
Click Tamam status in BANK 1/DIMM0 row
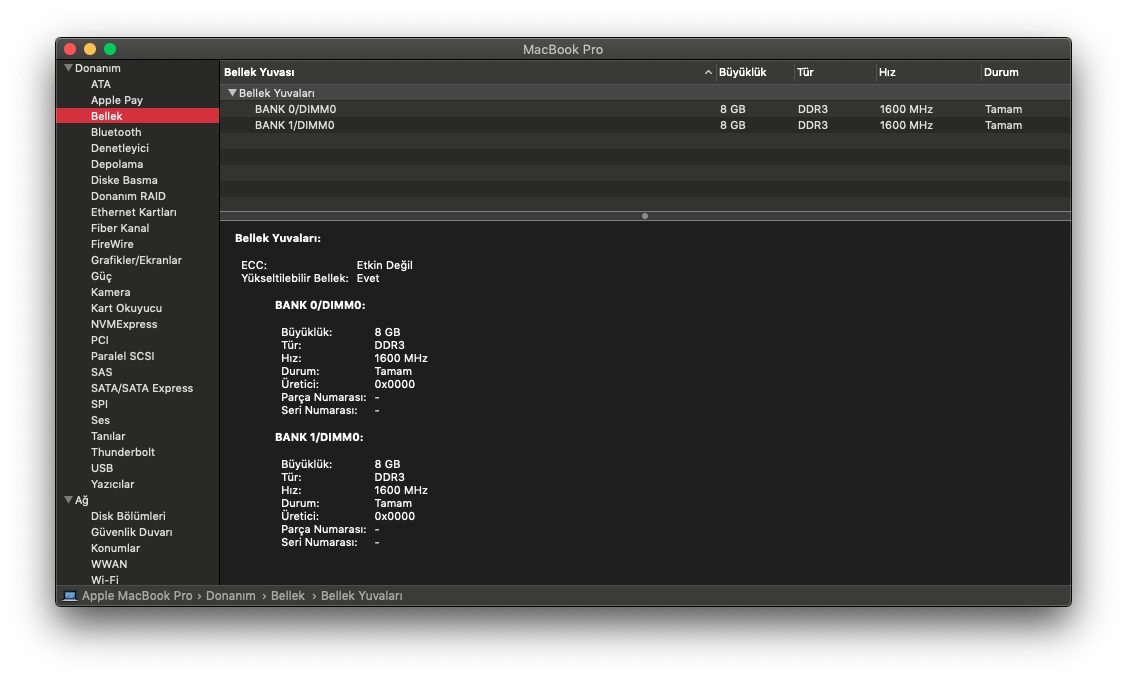[1003, 125]
